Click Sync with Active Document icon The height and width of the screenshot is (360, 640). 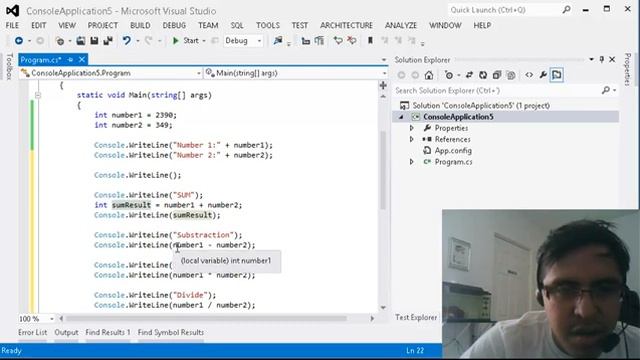pyautogui.click(x=469, y=75)
